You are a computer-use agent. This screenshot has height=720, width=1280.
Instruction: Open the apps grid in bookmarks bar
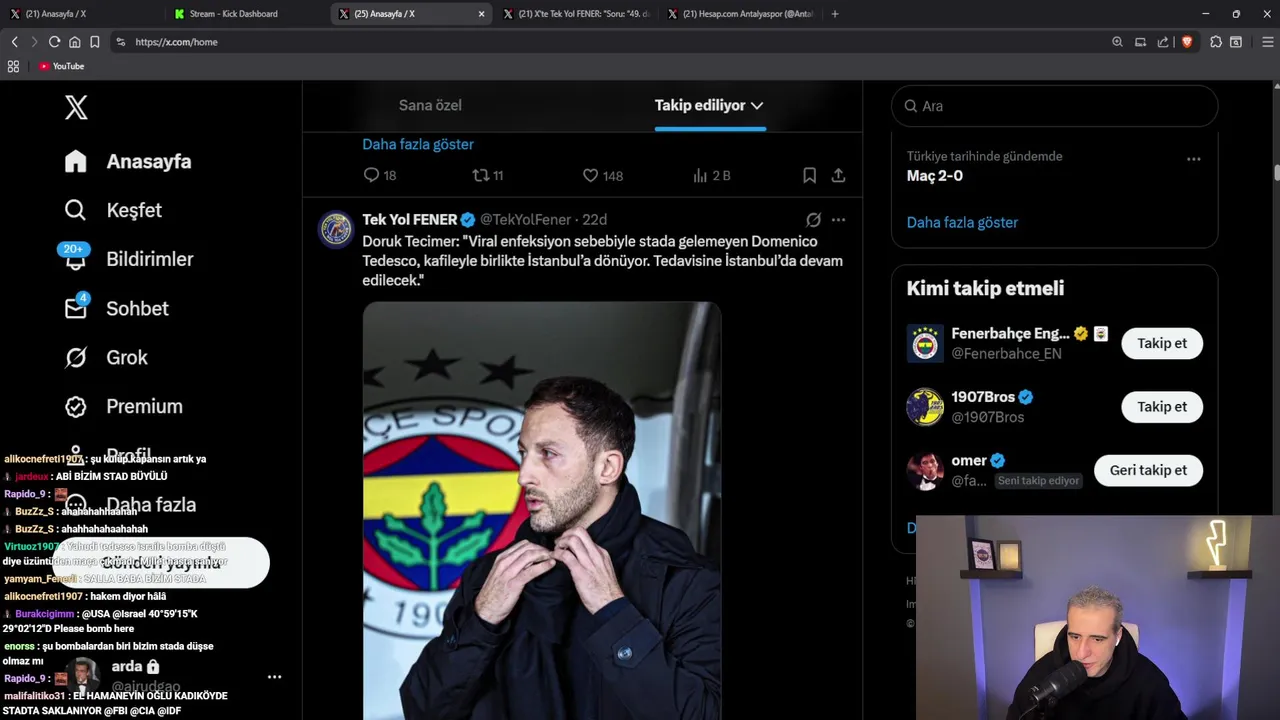coord(13,66)
